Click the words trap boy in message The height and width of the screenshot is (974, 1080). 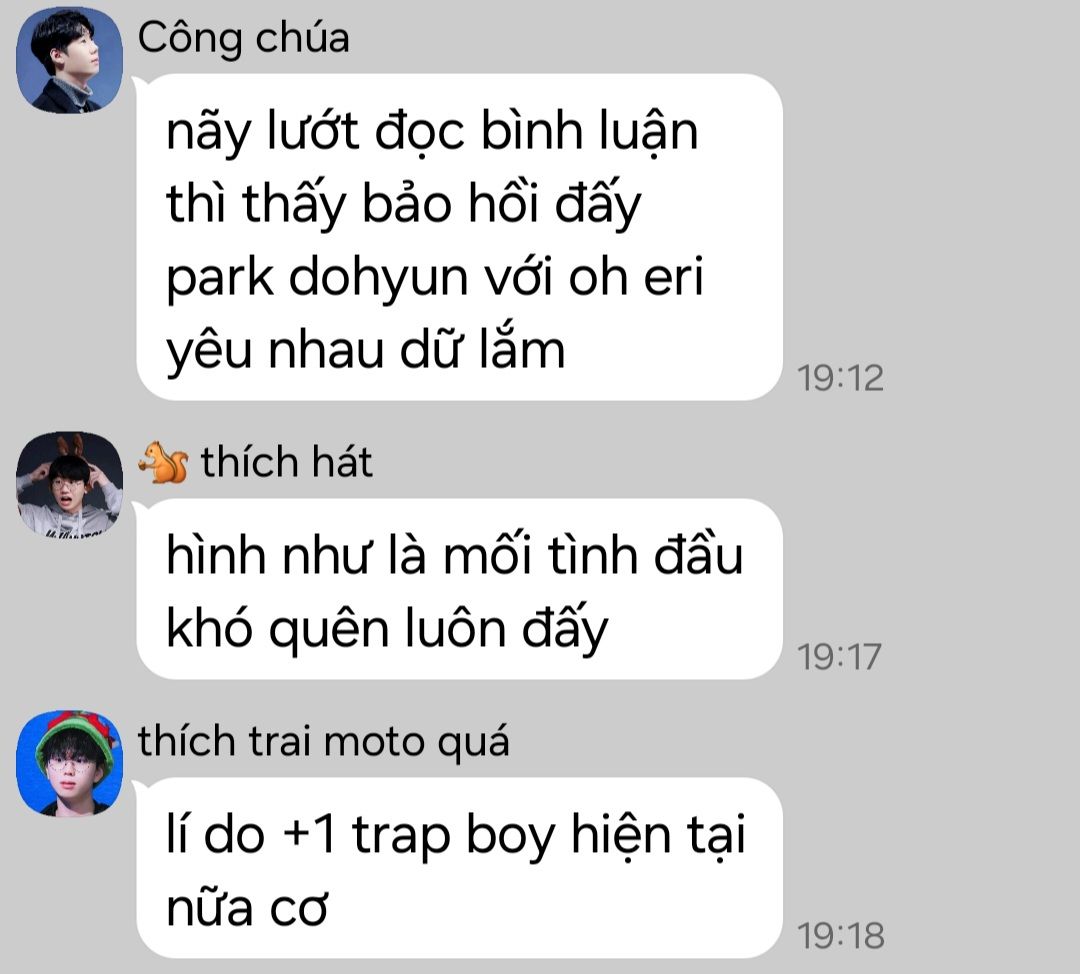pyautogui.click(x=454, y=836)
